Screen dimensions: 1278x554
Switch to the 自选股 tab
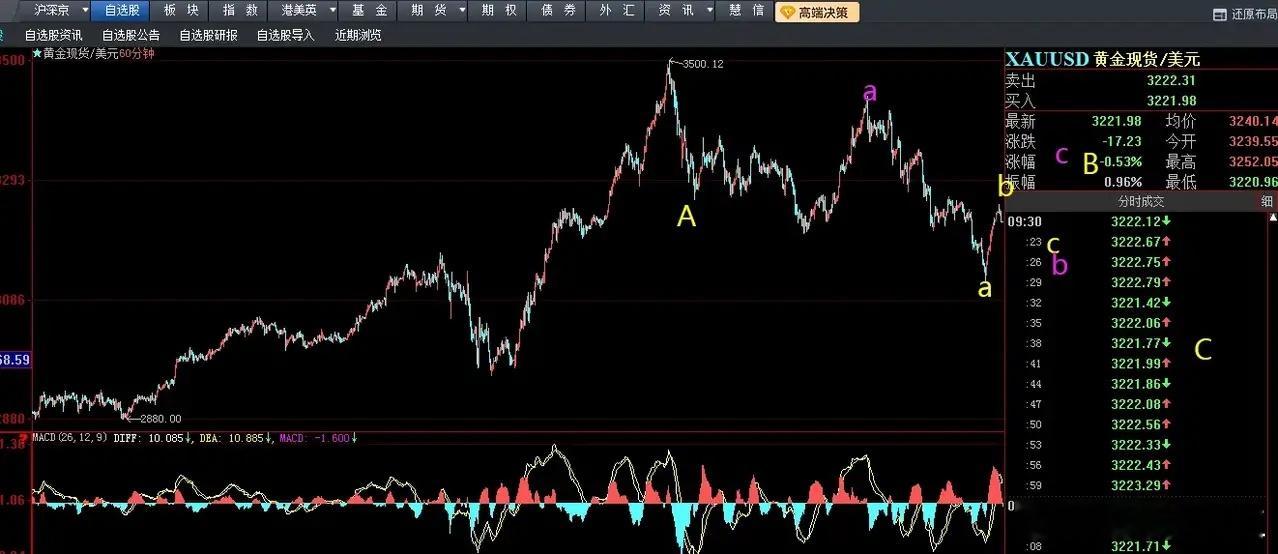coord(121,11)
